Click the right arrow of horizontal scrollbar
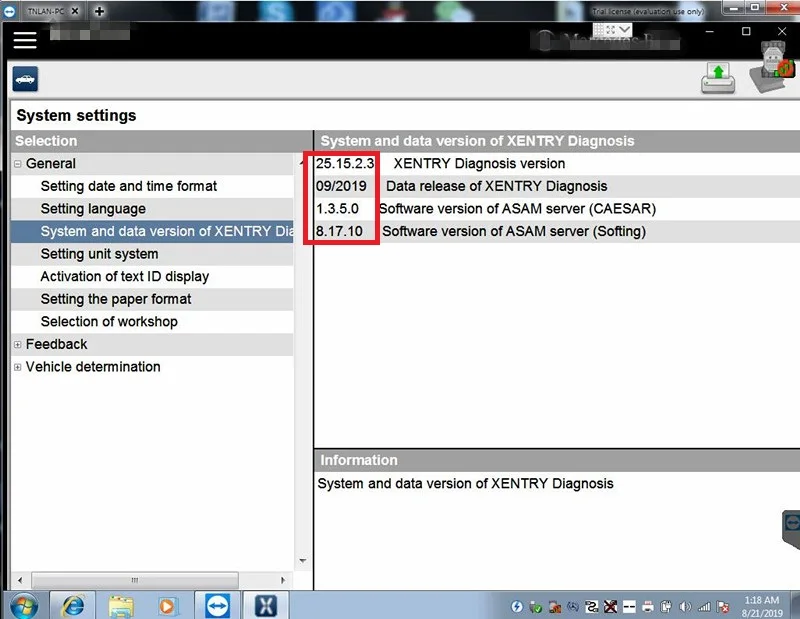This screenshot has width=800, height=619. click(283, 580)
